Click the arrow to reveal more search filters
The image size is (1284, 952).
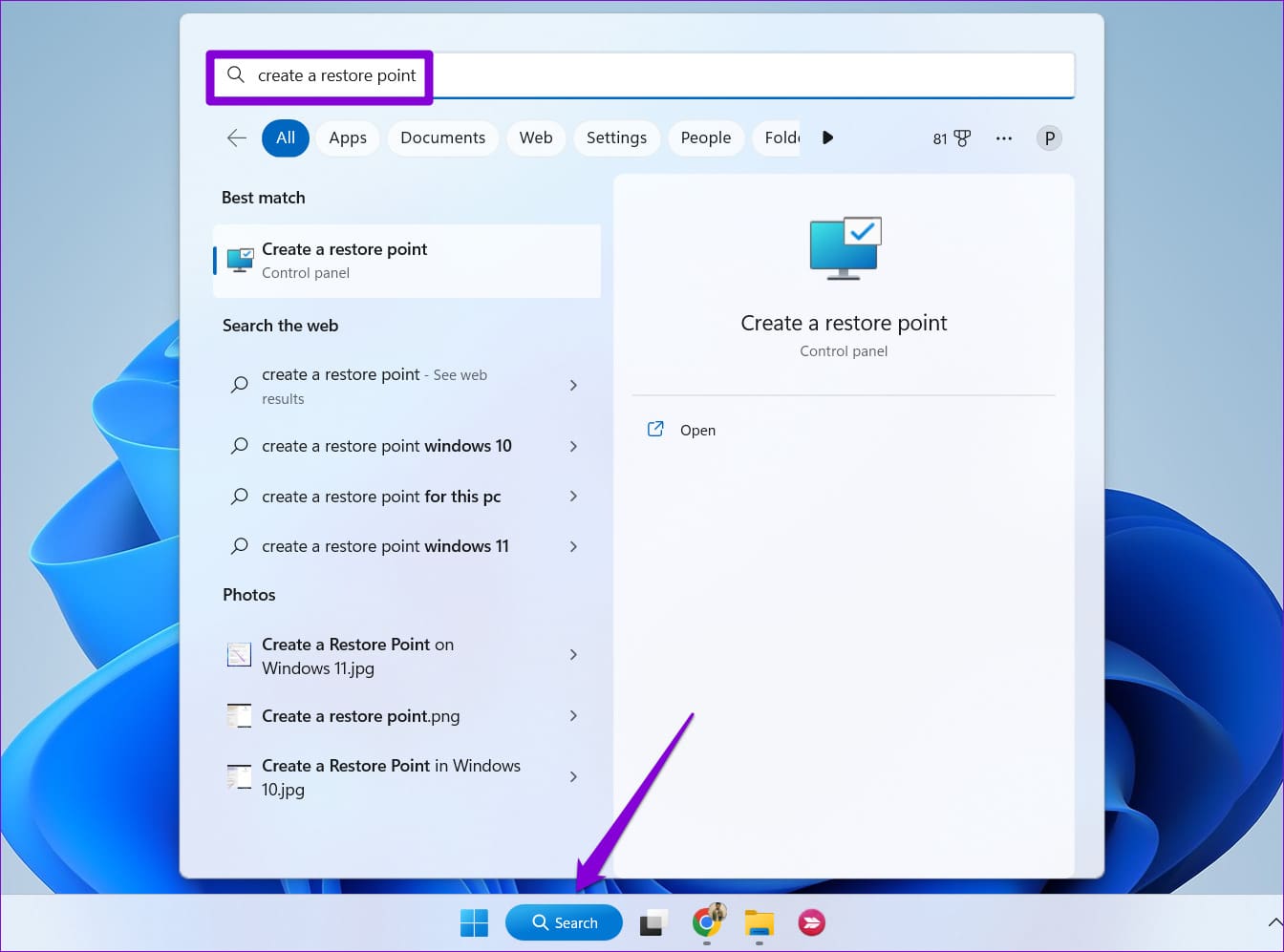click(x=827, y=138)
